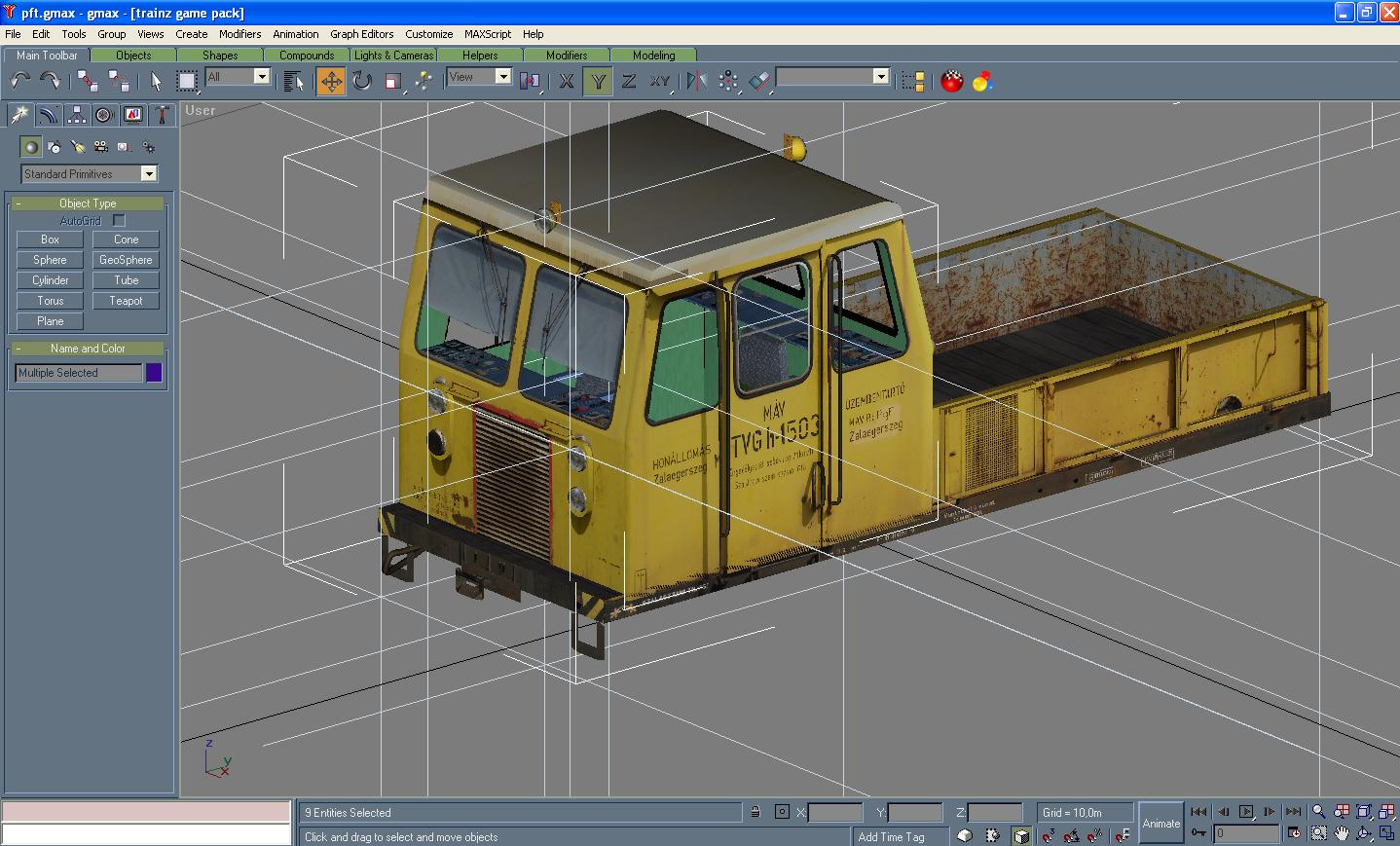
Task: Switch to the Shapes toolbar tab
Action: 220,55
